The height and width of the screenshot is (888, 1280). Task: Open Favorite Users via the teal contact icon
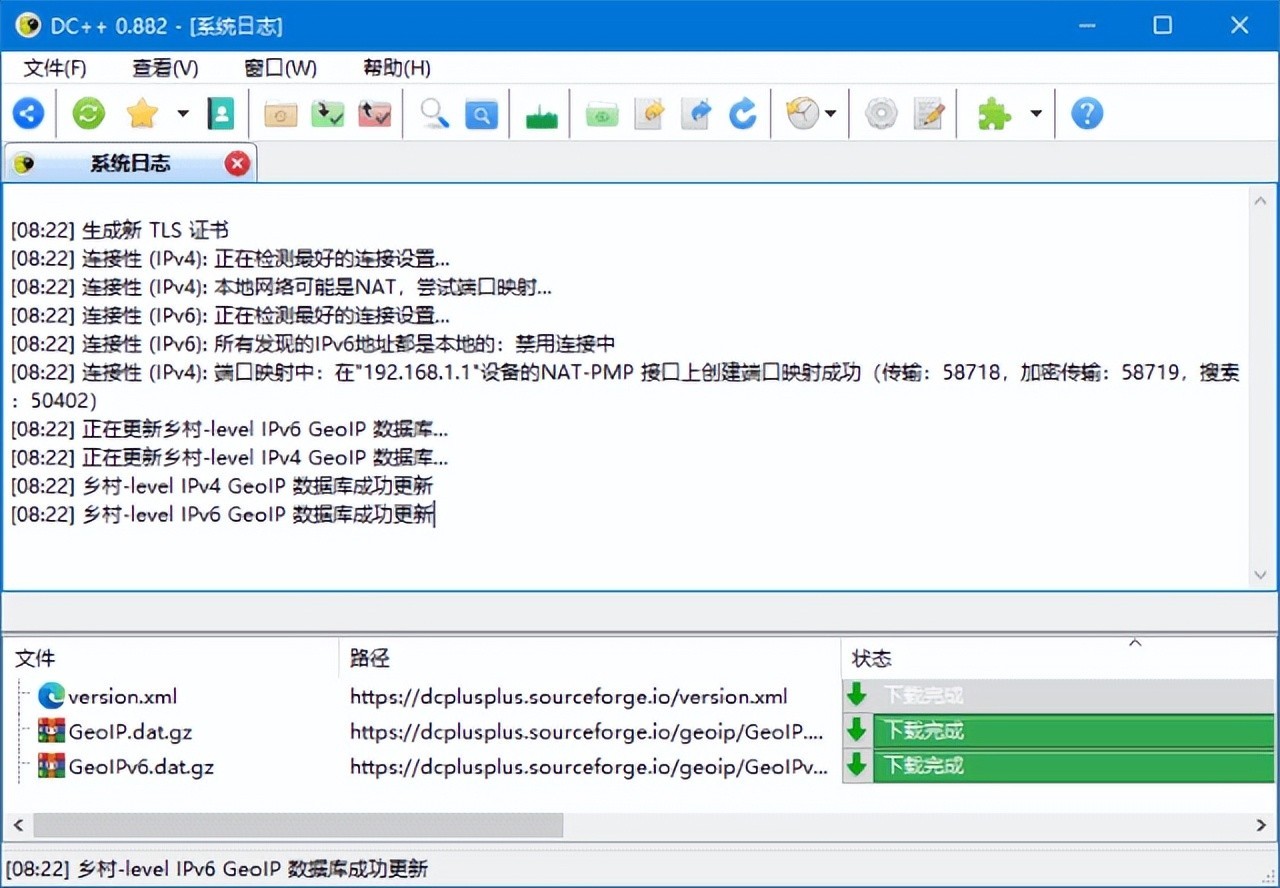[x=220, y=114]
